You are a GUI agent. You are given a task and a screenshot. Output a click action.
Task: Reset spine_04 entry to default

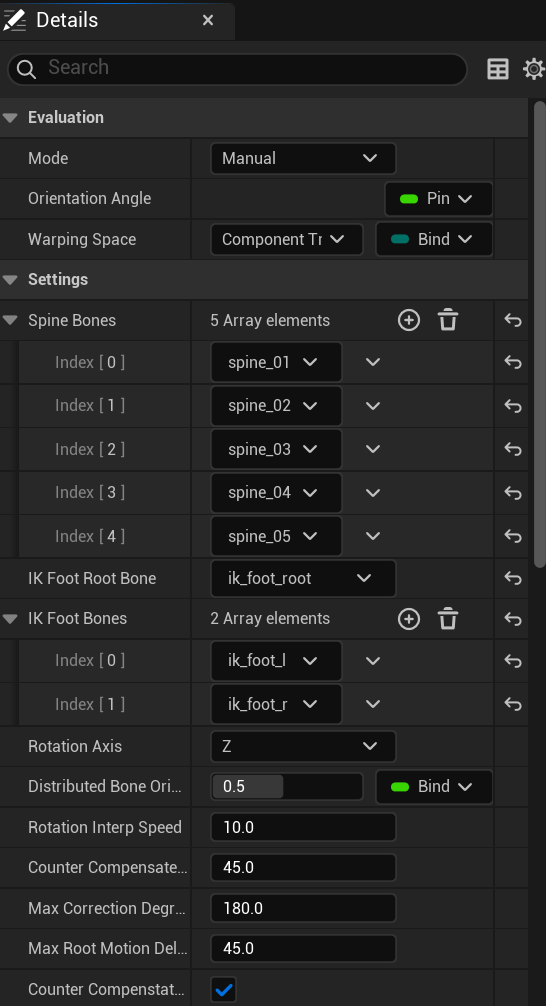[x=513, y=493]
